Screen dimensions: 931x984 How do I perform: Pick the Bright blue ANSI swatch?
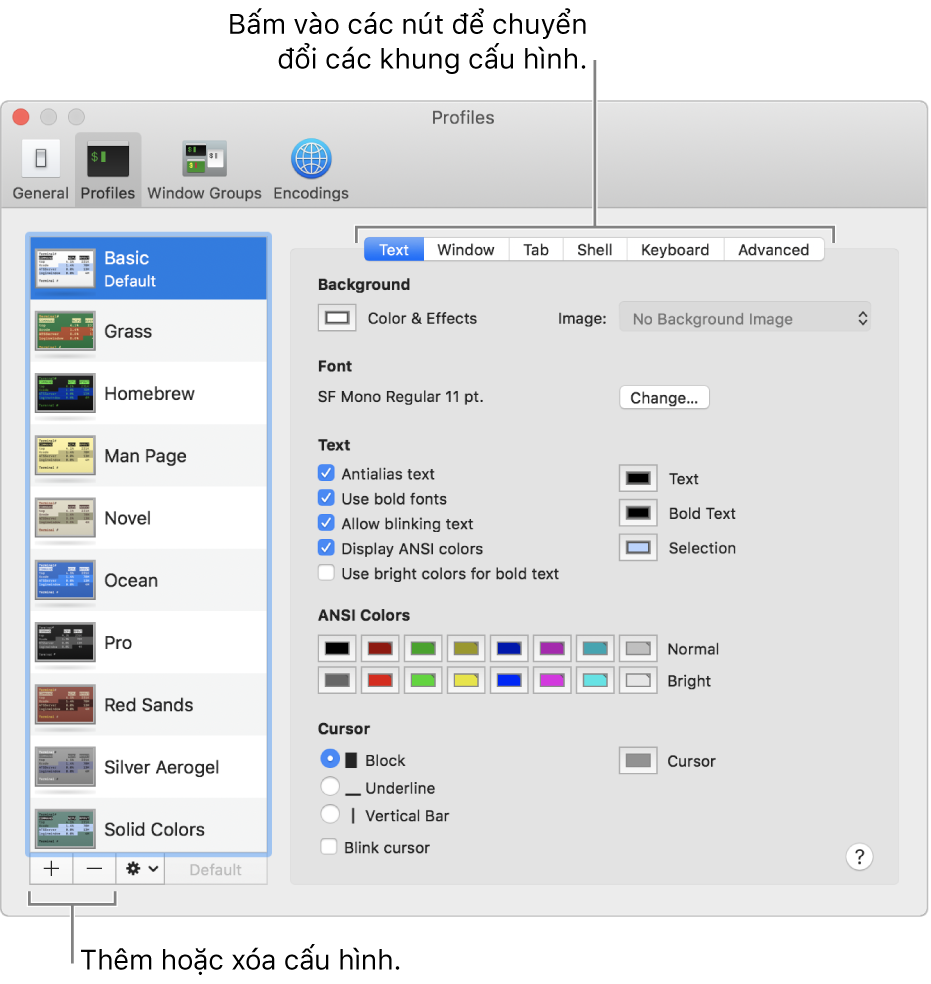click(509, 680)
